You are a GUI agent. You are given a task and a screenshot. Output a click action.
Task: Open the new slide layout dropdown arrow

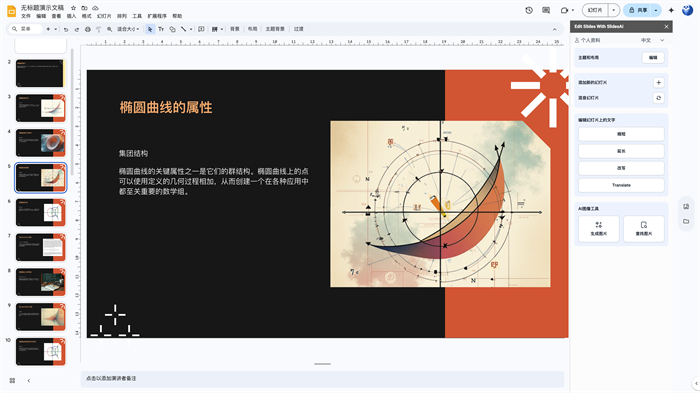tap(56, 29)
